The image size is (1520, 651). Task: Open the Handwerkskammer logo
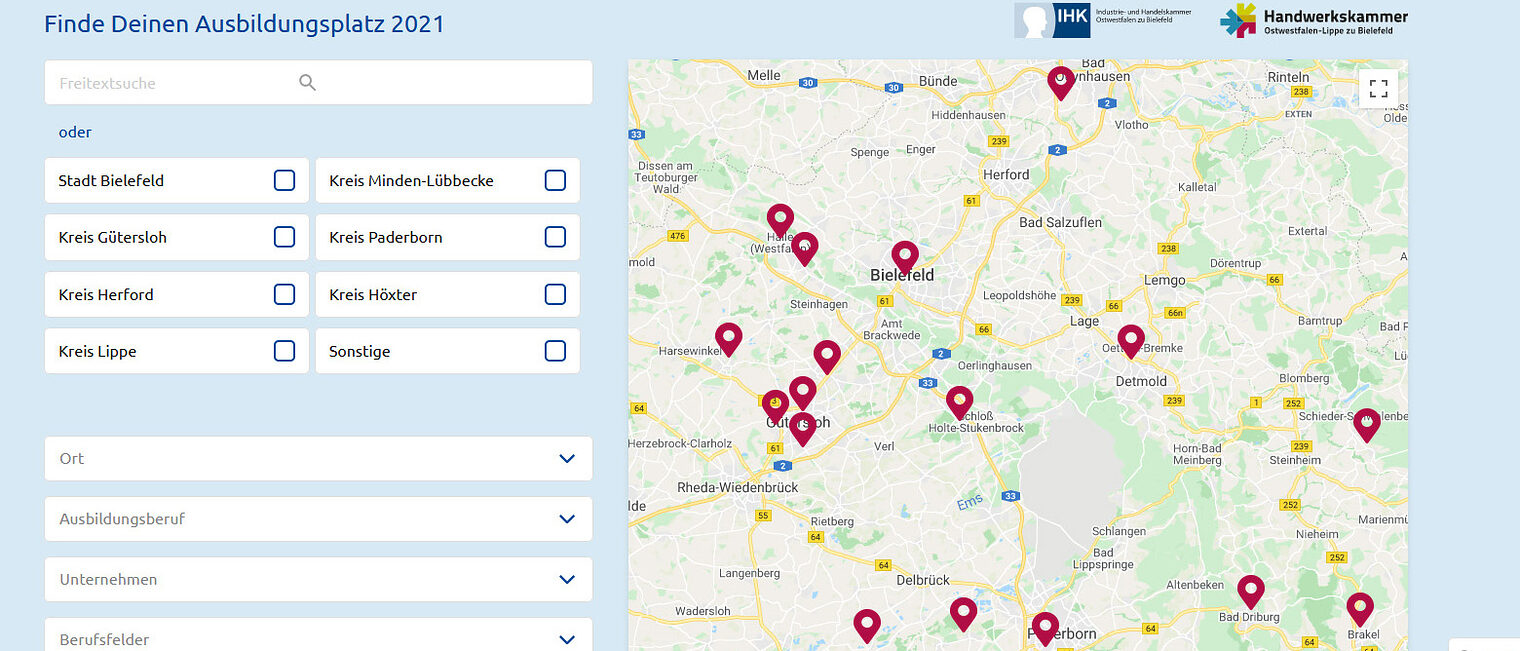coord(1314,20)
